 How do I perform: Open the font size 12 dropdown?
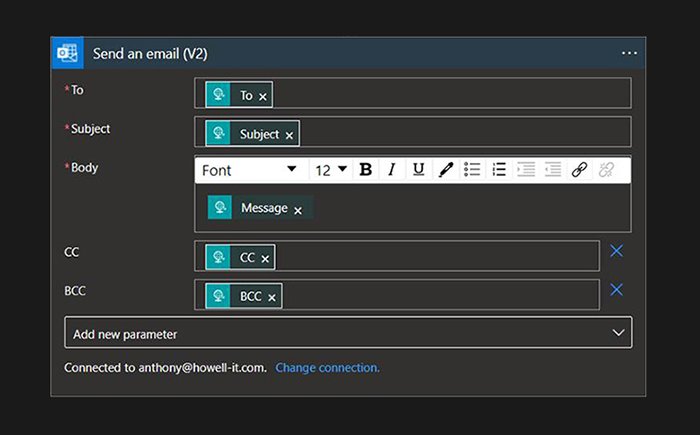tap(331, 170)
